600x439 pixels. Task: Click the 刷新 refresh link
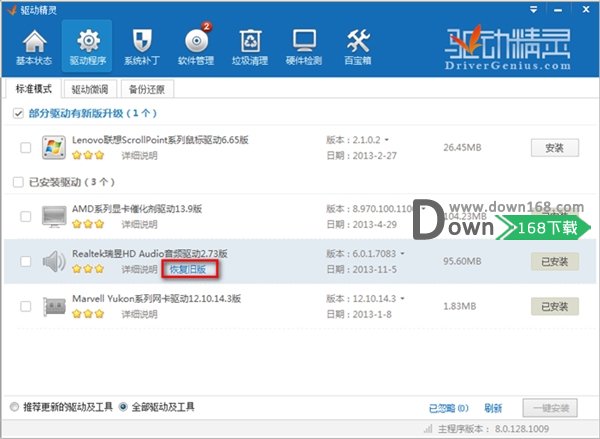click(493, 408)
